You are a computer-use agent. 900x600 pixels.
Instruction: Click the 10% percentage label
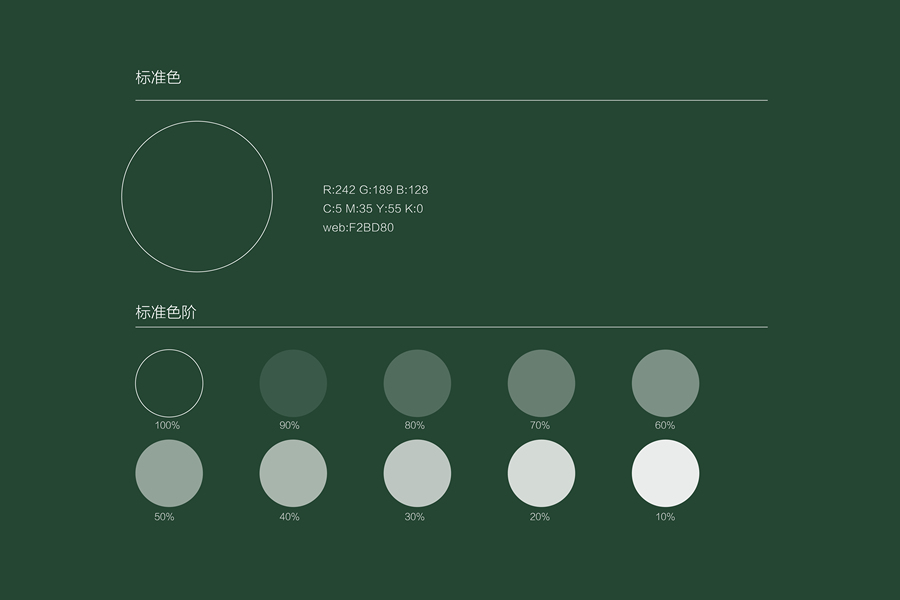664,517
